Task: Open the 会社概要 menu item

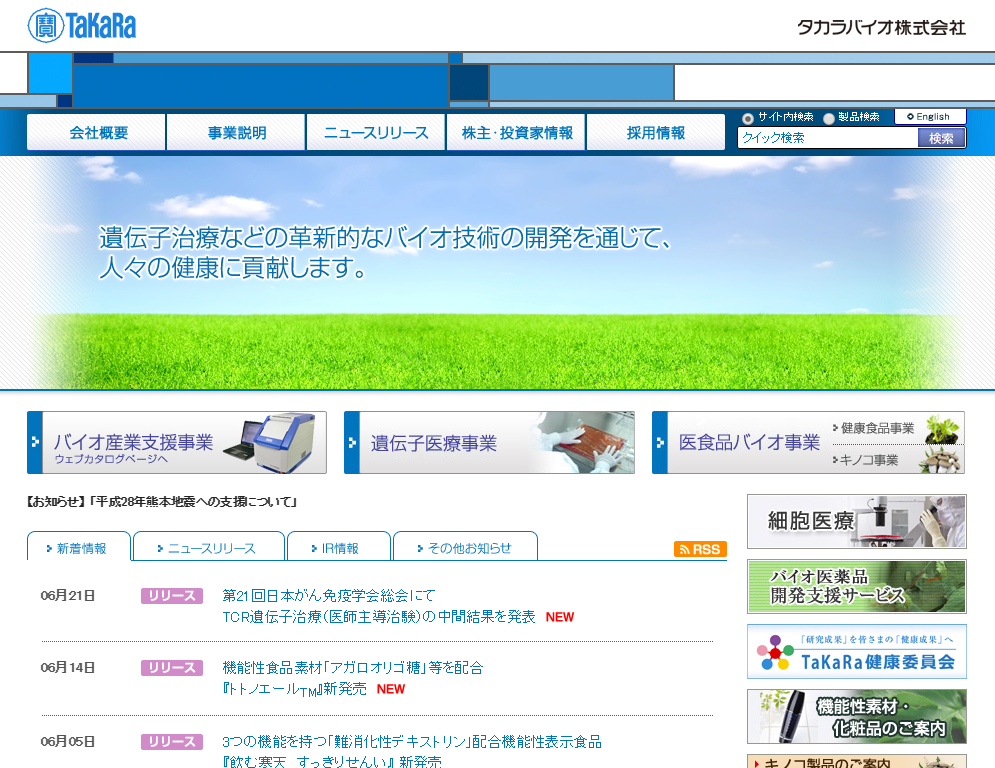Action: 96,133
